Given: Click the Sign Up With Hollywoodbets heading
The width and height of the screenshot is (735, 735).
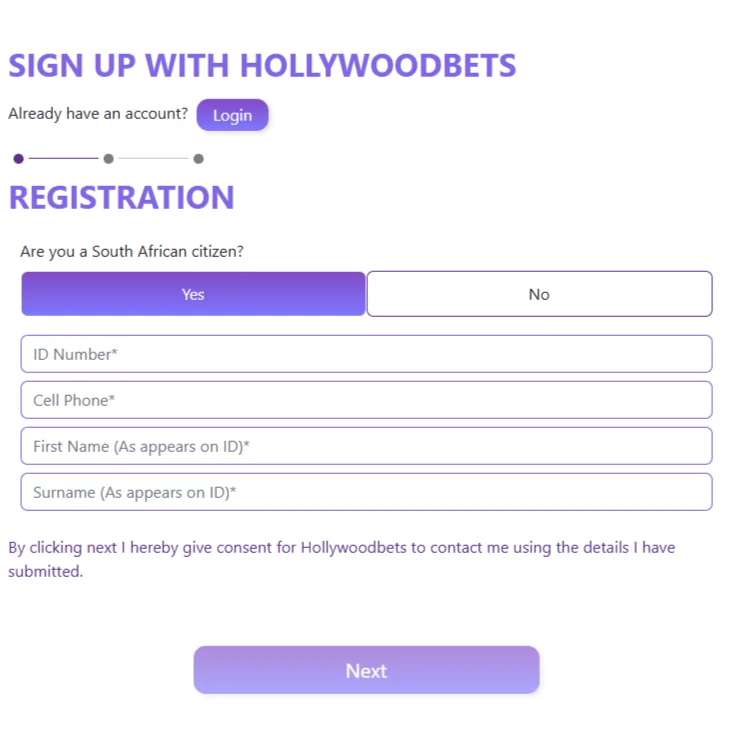Looking at the screenshot, I should tap(262, 66).
